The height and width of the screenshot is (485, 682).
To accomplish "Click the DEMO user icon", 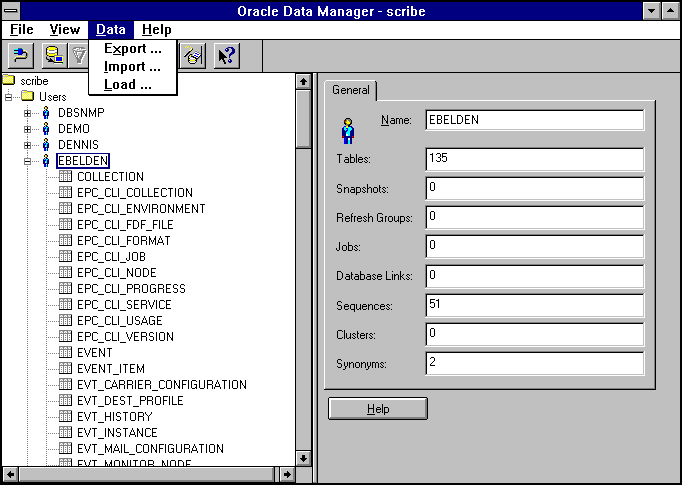I will pos(46,129).
